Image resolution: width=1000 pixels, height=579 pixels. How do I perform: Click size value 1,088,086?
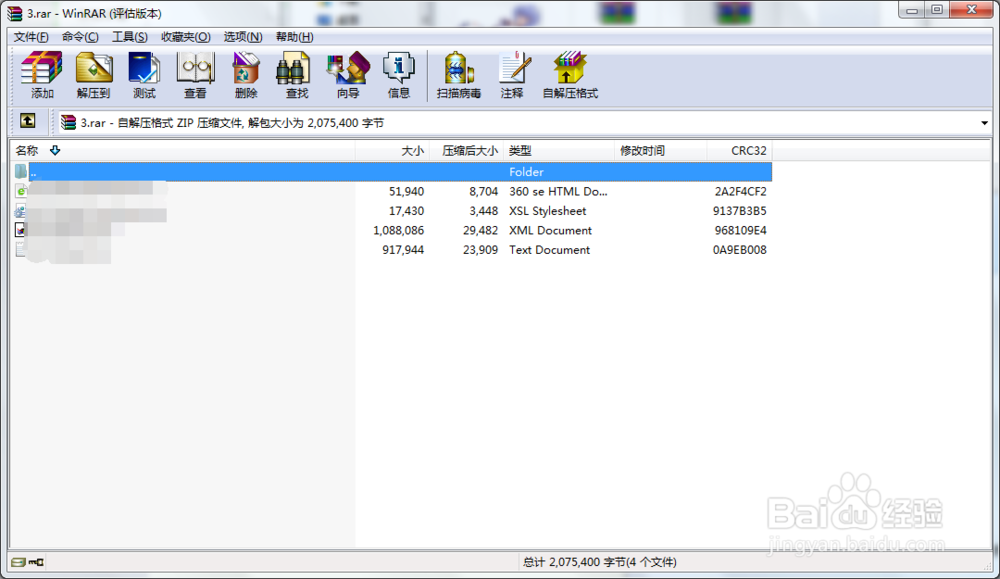pos(399,230)
